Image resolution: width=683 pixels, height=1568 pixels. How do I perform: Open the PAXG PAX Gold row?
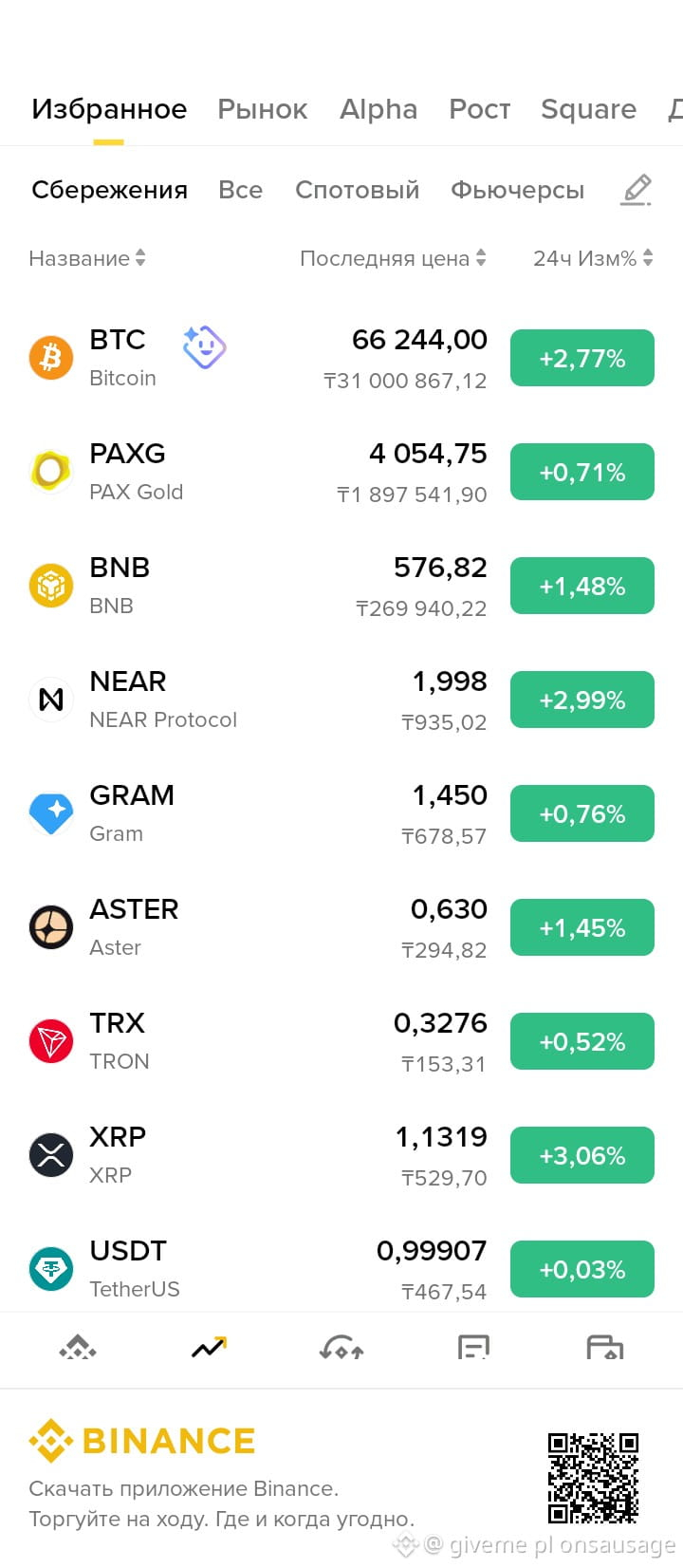341,472
